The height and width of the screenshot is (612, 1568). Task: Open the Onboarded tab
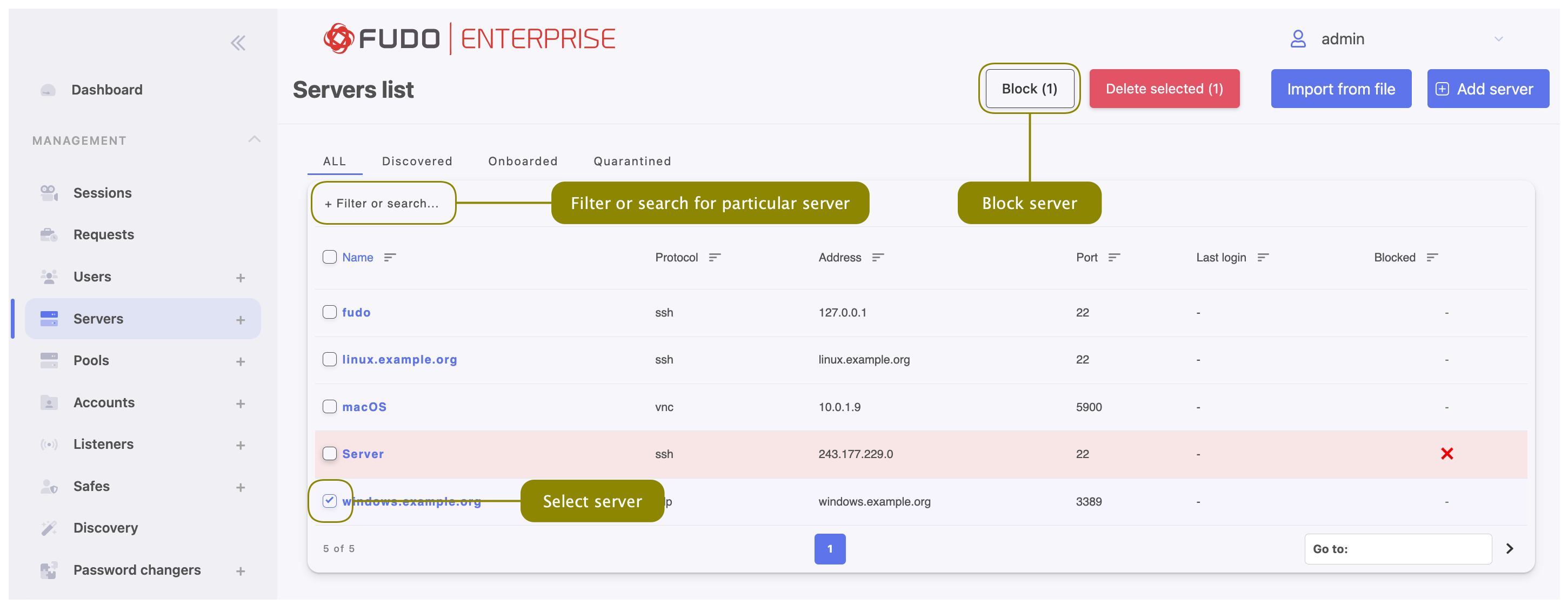(522, 160)
